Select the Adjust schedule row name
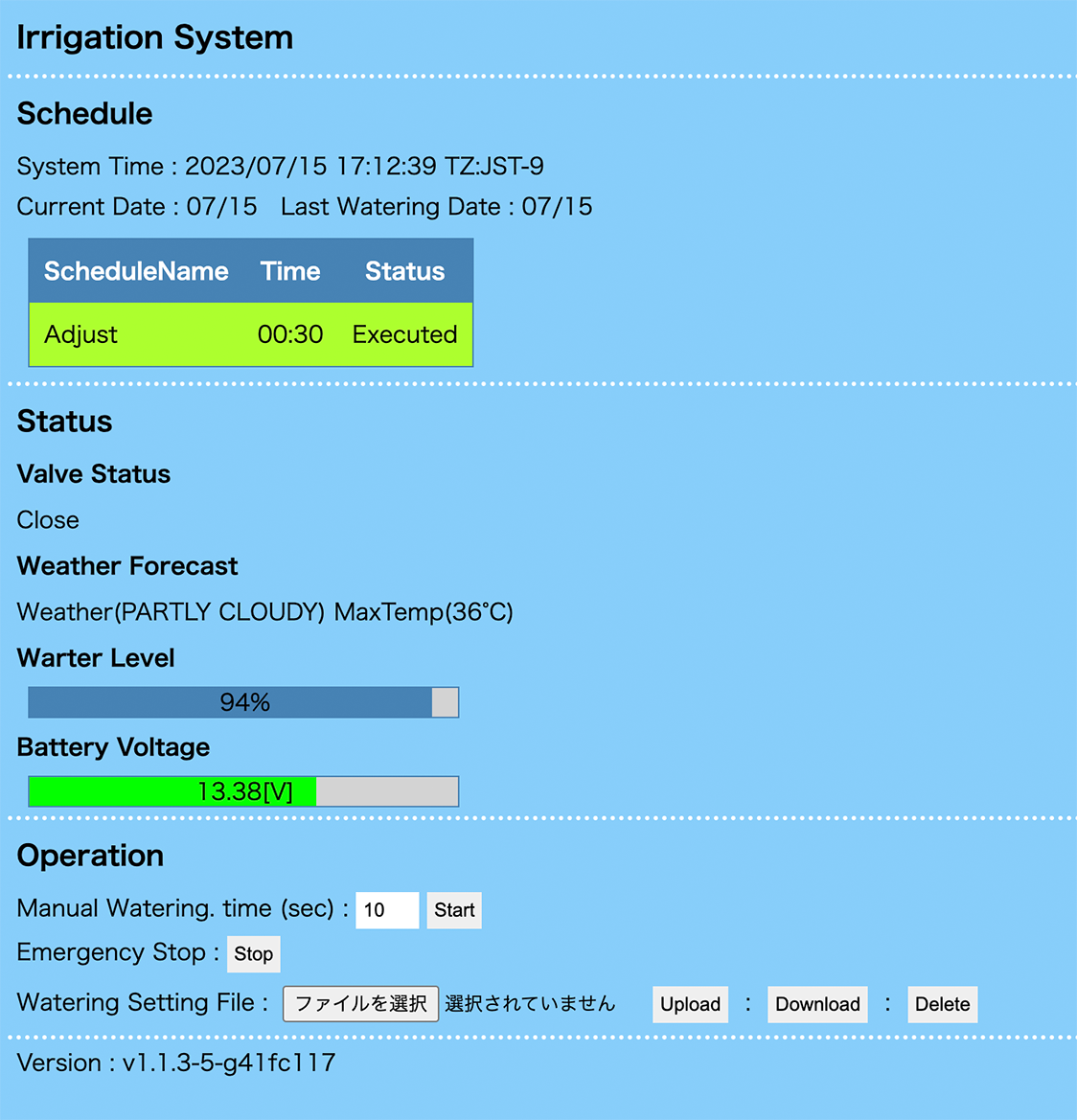Screen dimensions: 1077x1120 pos(81,334)
